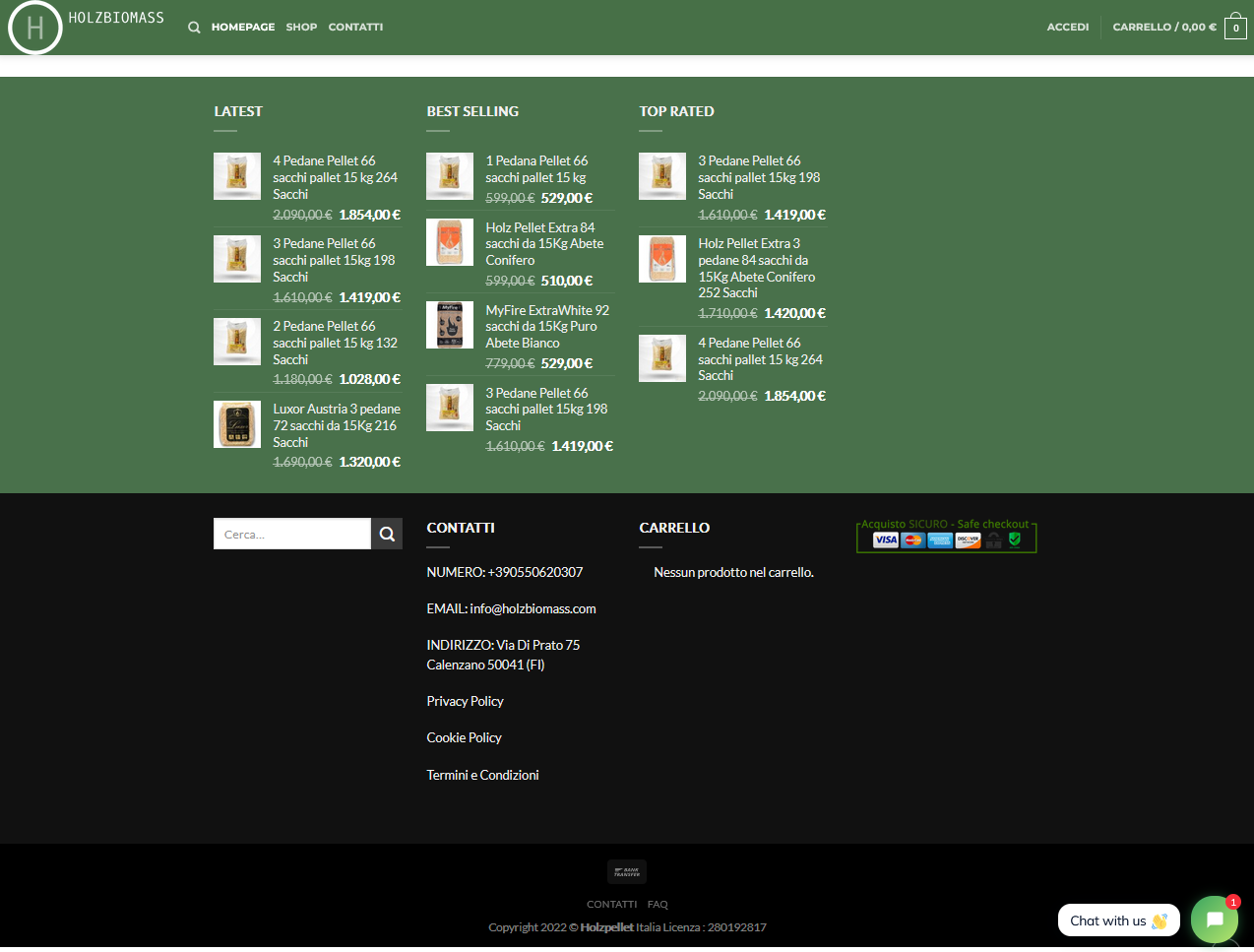Click email info@holzbiomass.com text
The width and height of the screenshot is (1254, 952).
point(533,608)
